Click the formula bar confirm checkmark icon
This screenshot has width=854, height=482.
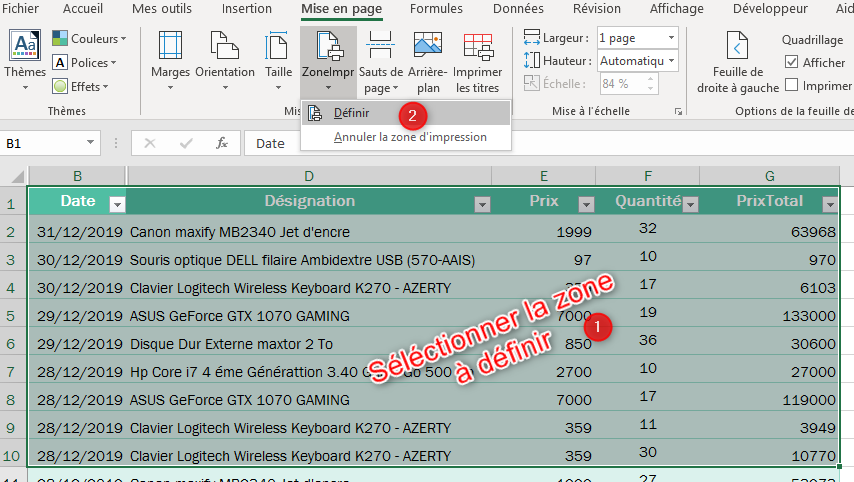pyautogui.click(x=186, y=143)
